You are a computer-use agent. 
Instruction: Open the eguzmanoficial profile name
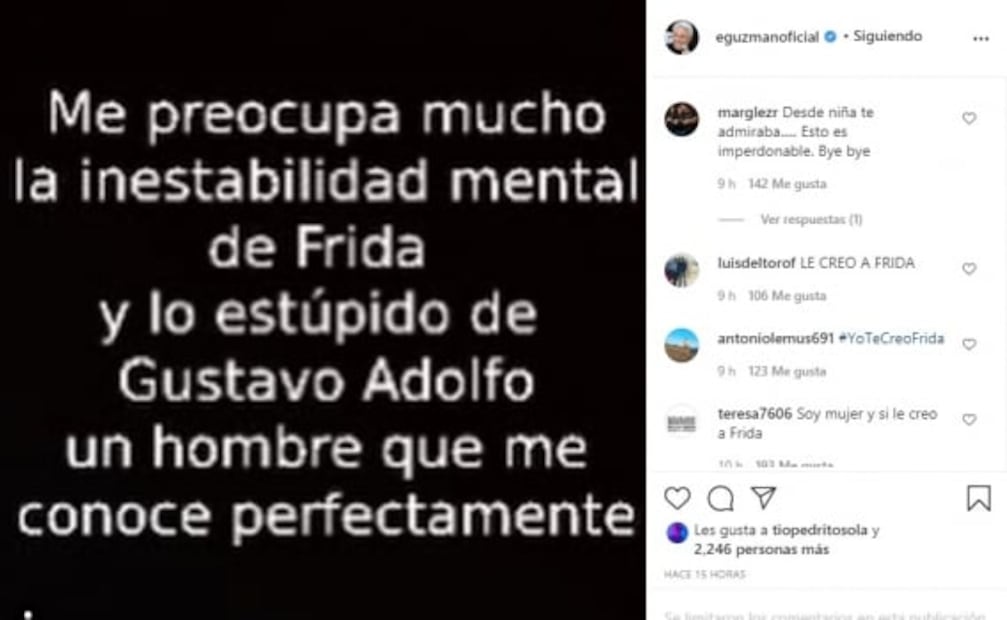[767, 37]
